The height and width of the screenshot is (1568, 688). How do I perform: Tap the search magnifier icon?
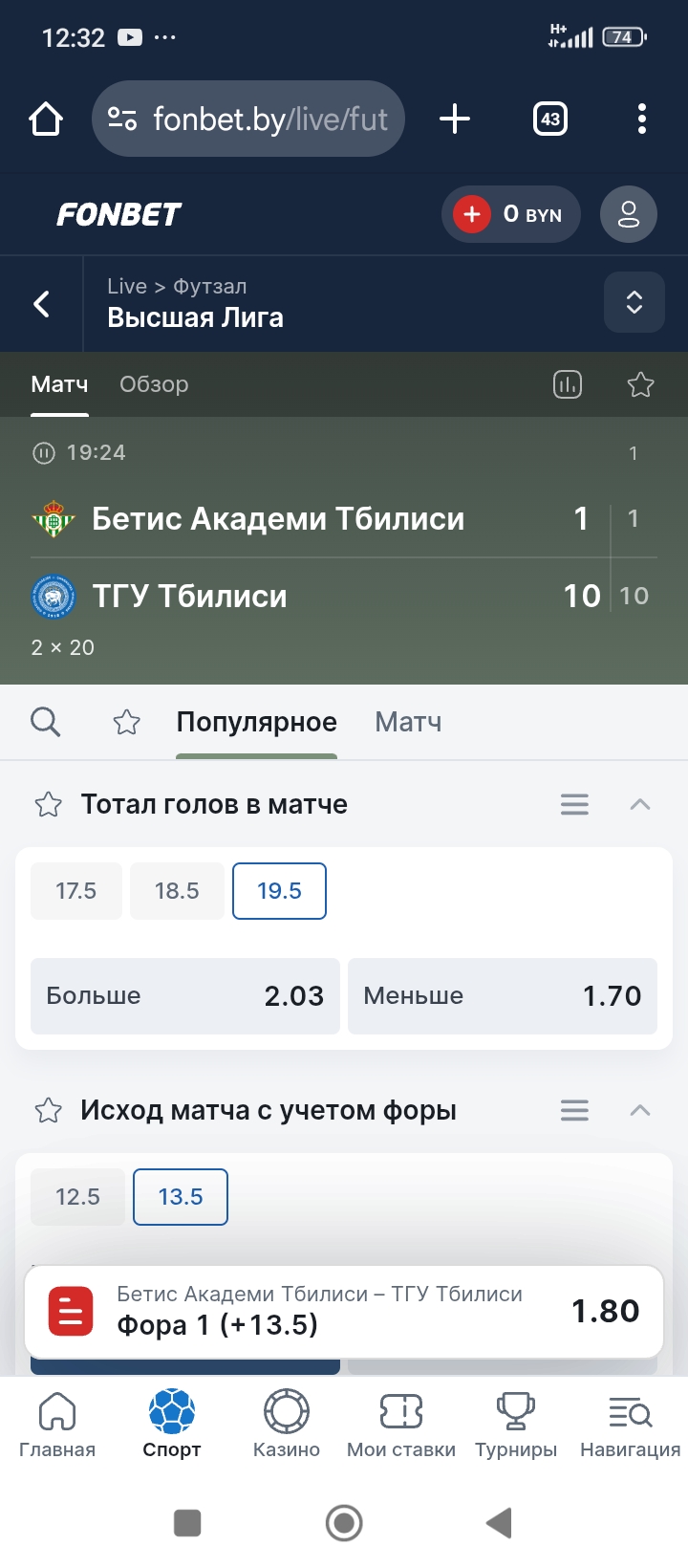(45, 722)
